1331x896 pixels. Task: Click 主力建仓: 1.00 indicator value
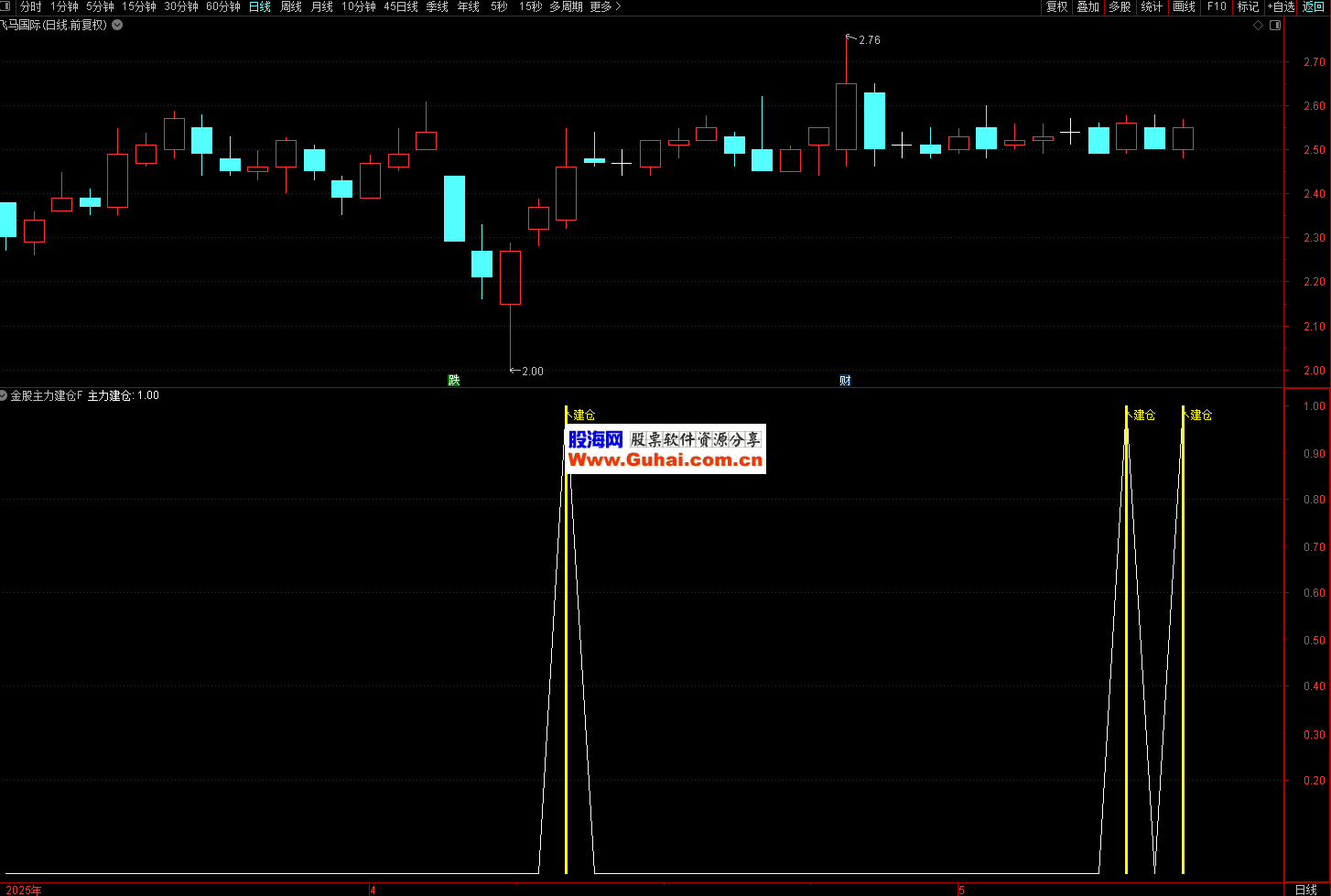pos(124,395)
